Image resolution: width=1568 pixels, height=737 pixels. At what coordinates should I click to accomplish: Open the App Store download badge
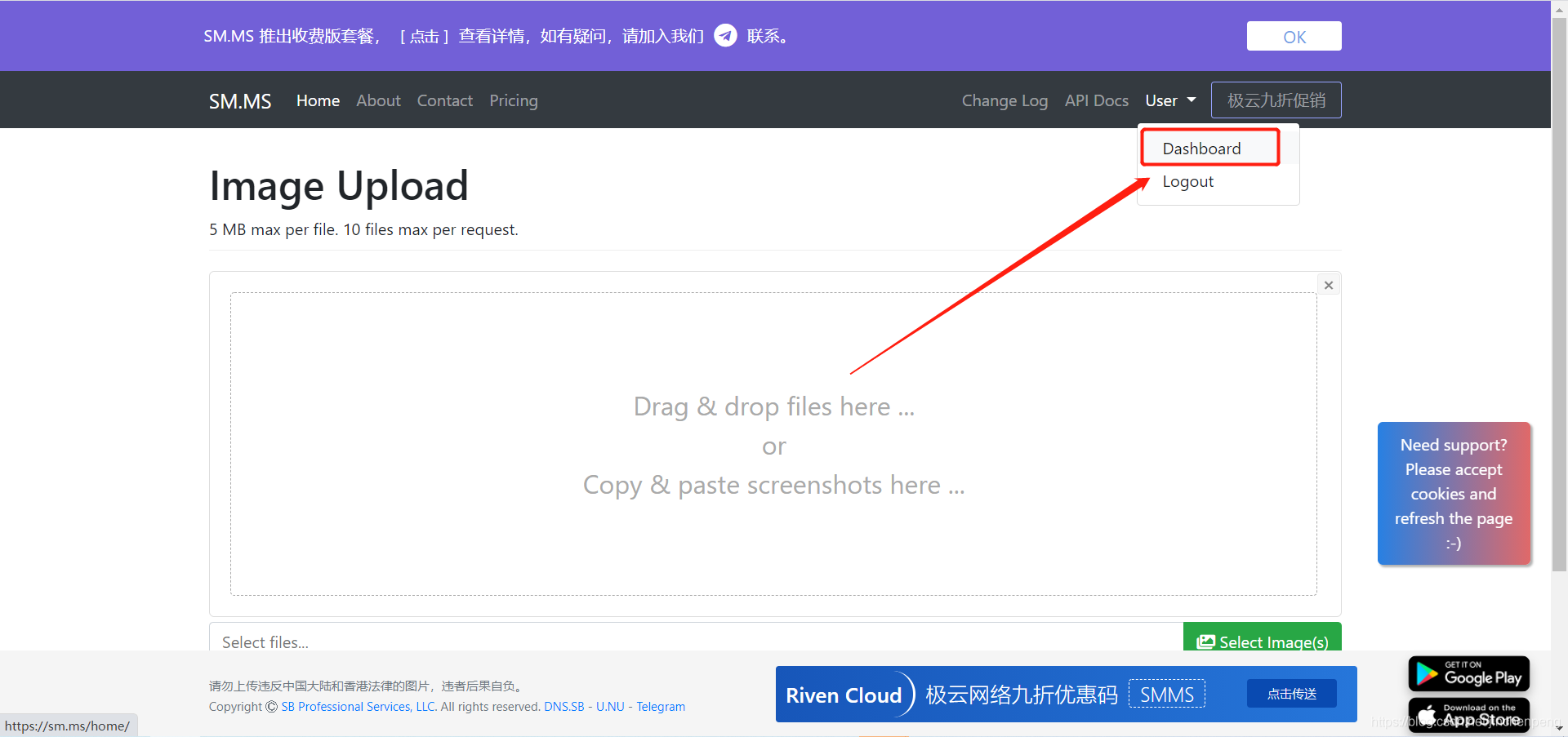pos(1468,715)
